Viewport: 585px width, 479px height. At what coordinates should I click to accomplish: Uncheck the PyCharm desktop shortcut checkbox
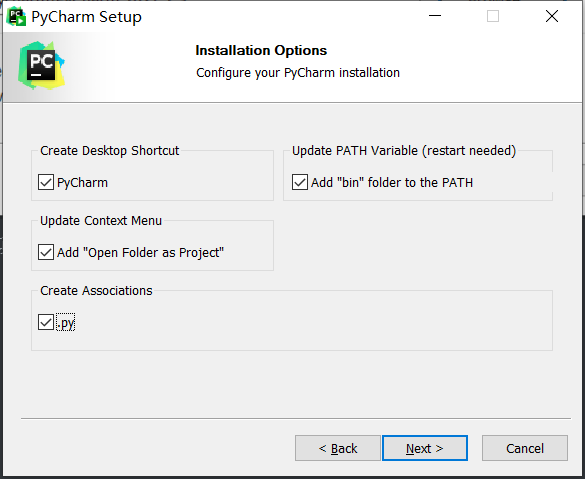click(46, 182)
